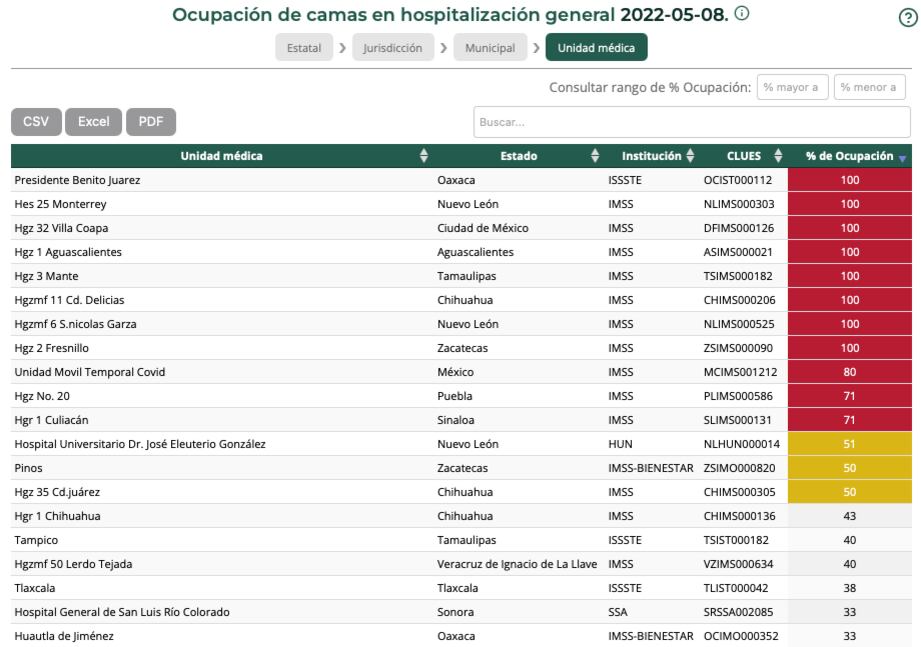Sort table by Estado column arrows

click(596, 156)
